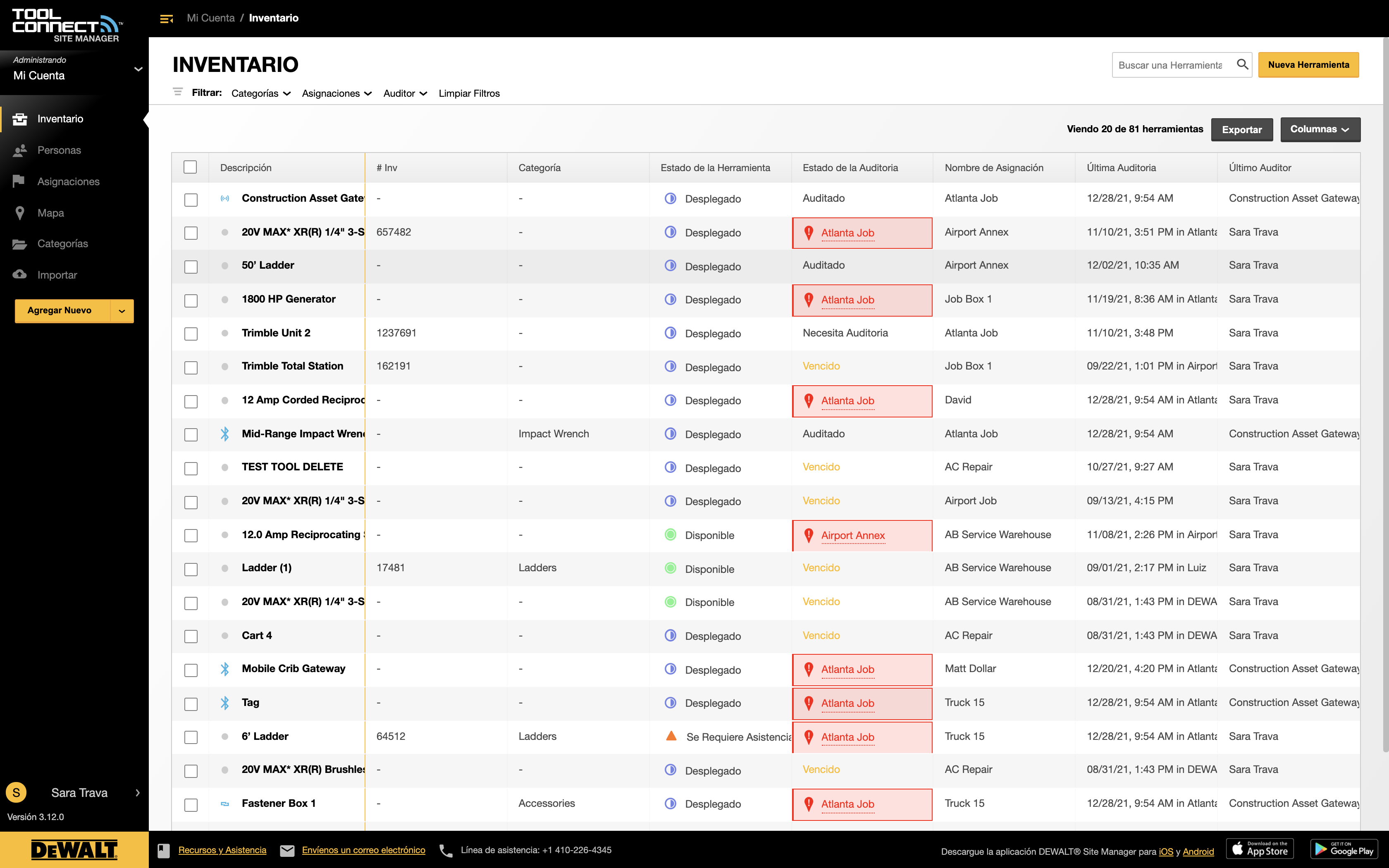Open Personas from the sidebar

[x=59, y=150]
